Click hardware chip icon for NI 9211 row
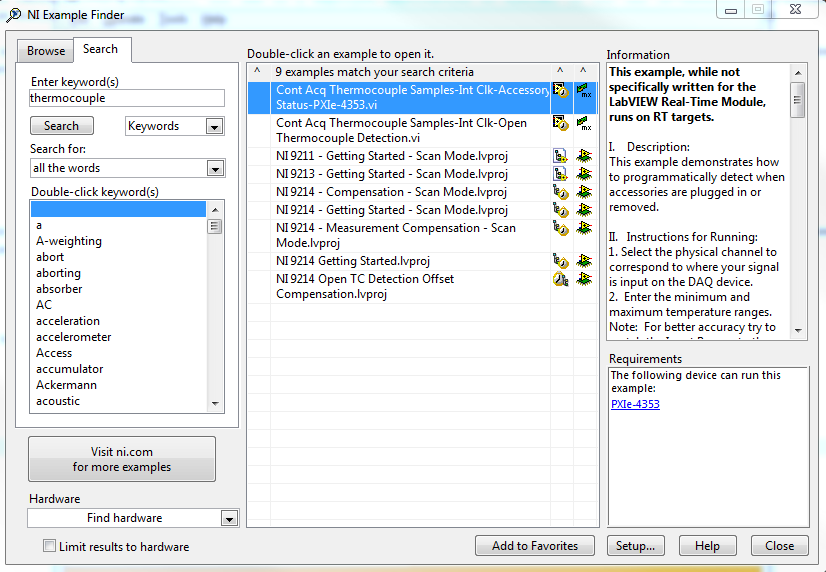 coord(584,156)
